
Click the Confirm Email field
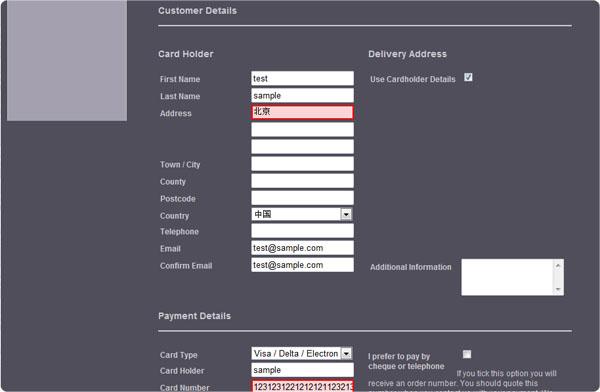302,265
